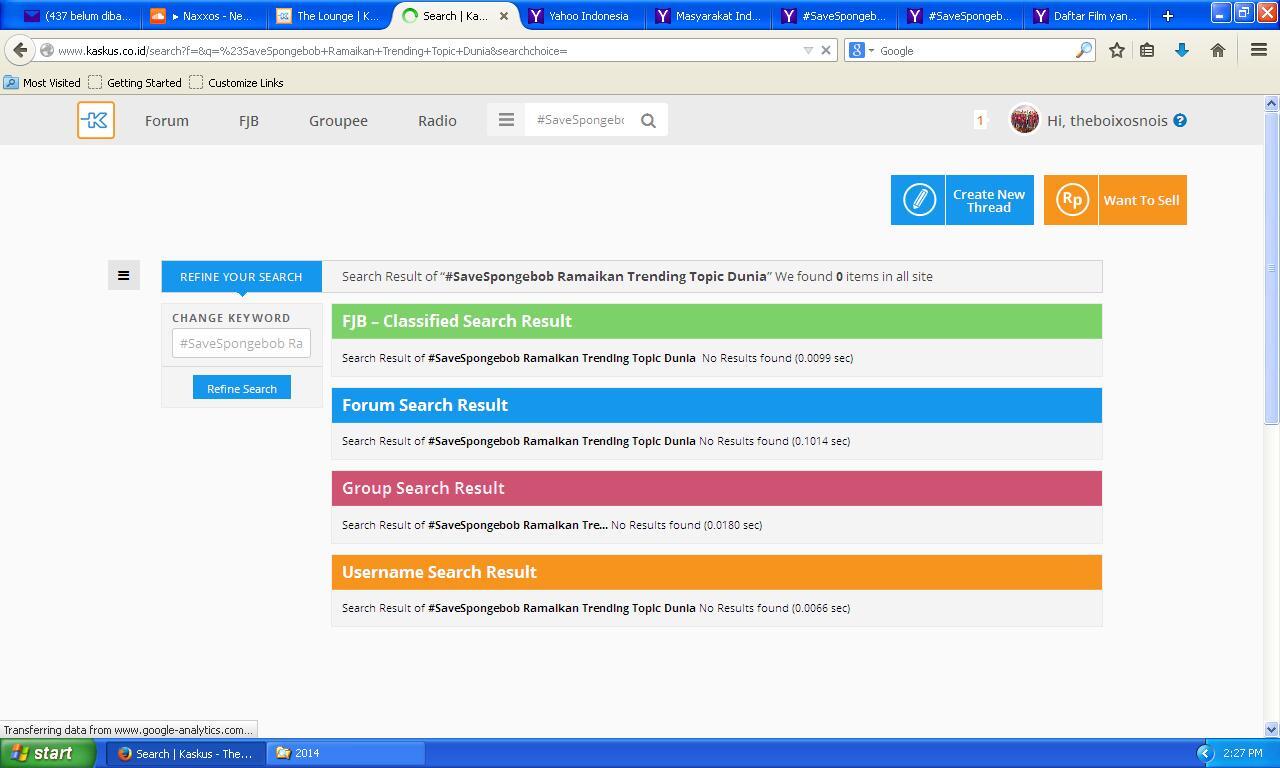This screenshot has width=1280, height=768.
Task: Switch to the Naxxos SoundCloud tab
Action: tap(204, 16)
